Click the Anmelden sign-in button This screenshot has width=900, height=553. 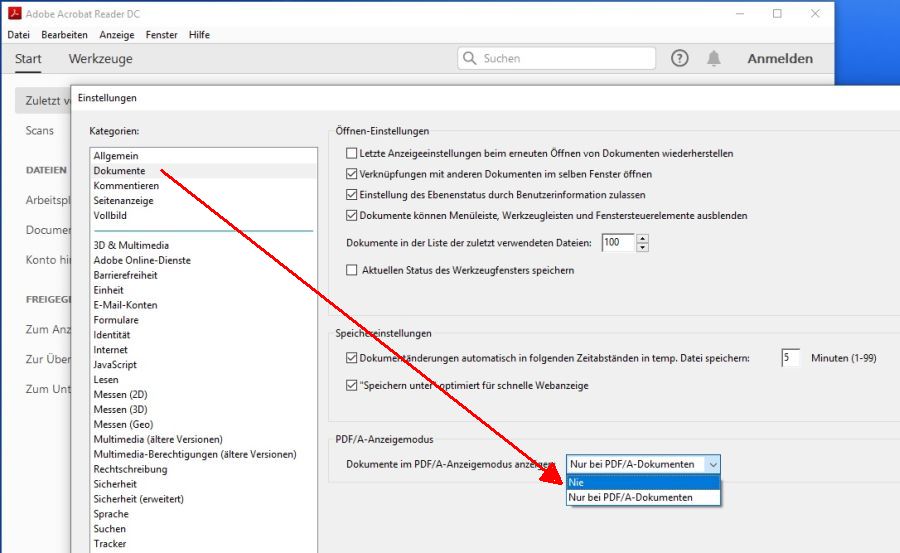point(780,59)
